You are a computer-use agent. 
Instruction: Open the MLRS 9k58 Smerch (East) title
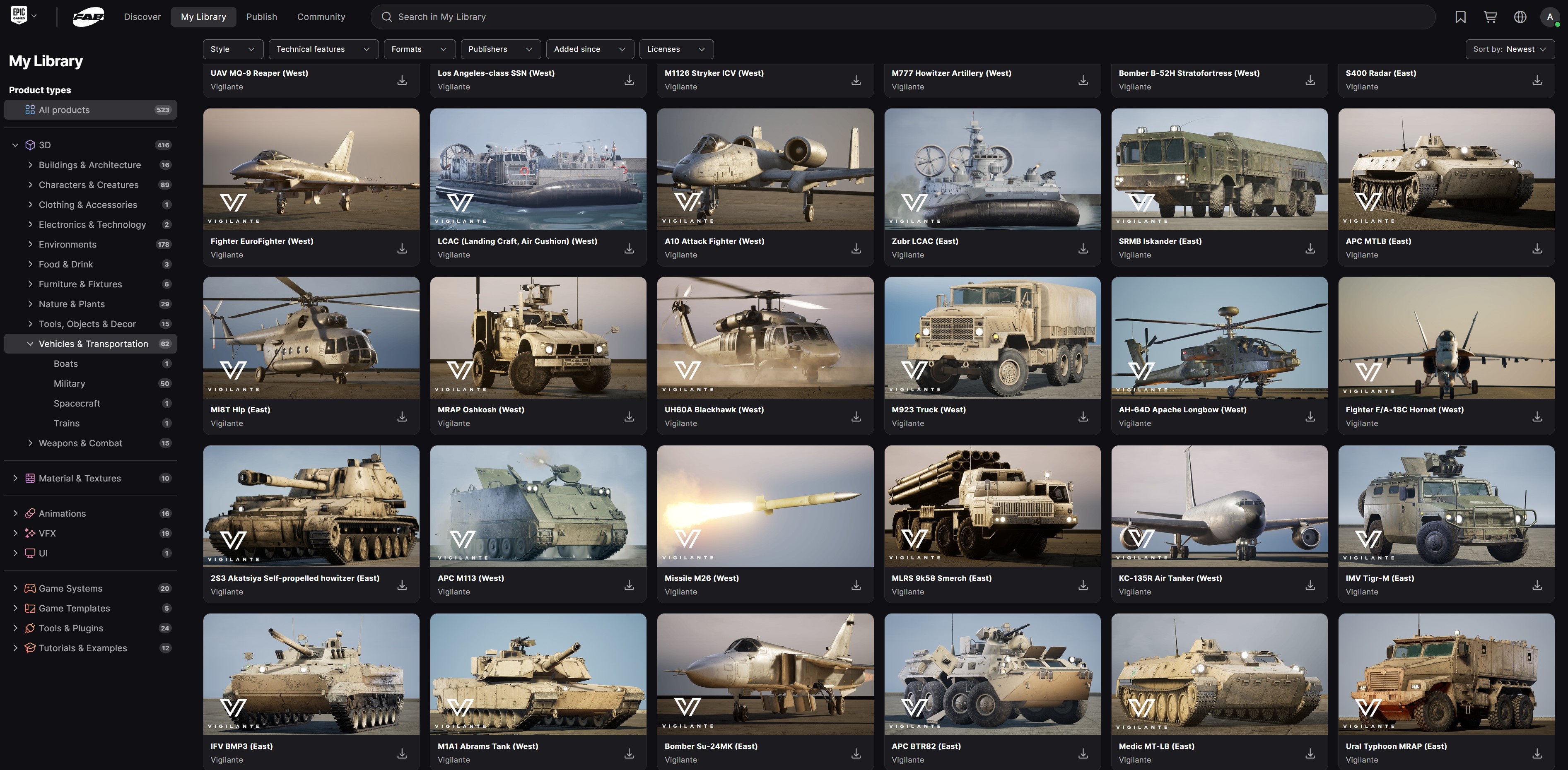pyautogui.click(x=941, y=578)
